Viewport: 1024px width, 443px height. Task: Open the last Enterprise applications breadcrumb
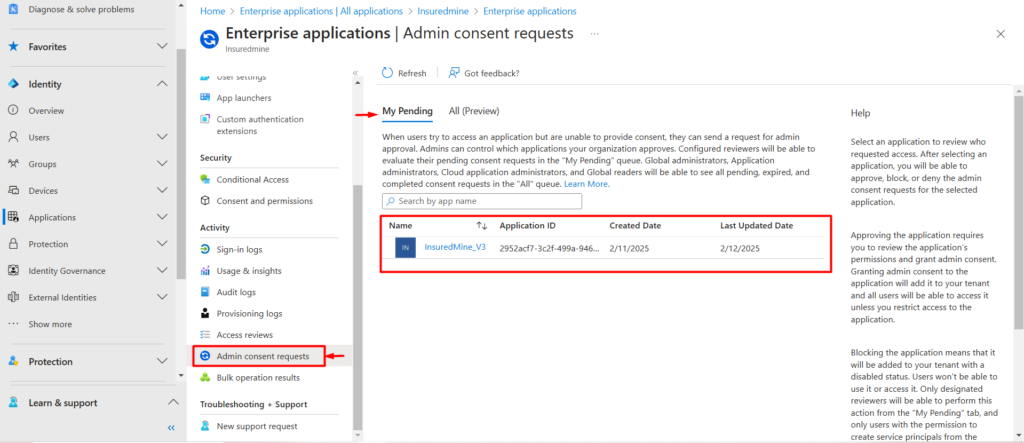pyautogui.click(x=530, y=11)
